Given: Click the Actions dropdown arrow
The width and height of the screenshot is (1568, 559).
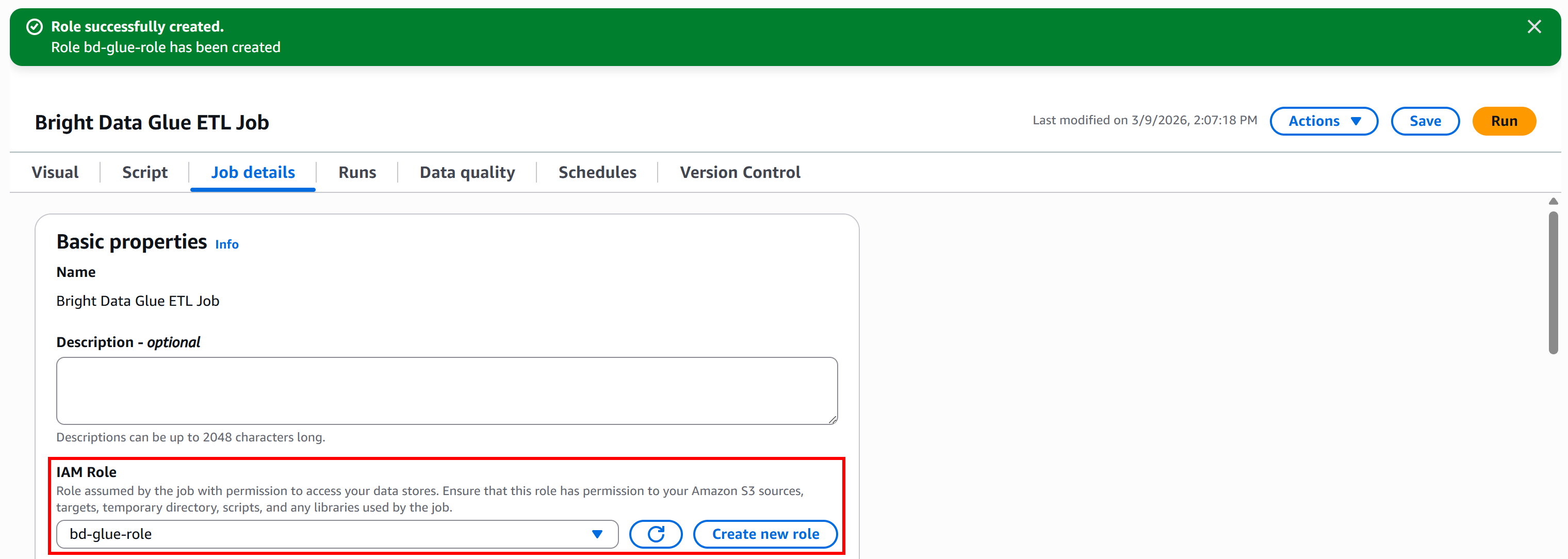Looking at the screenshot, I should click(1356, 121).
